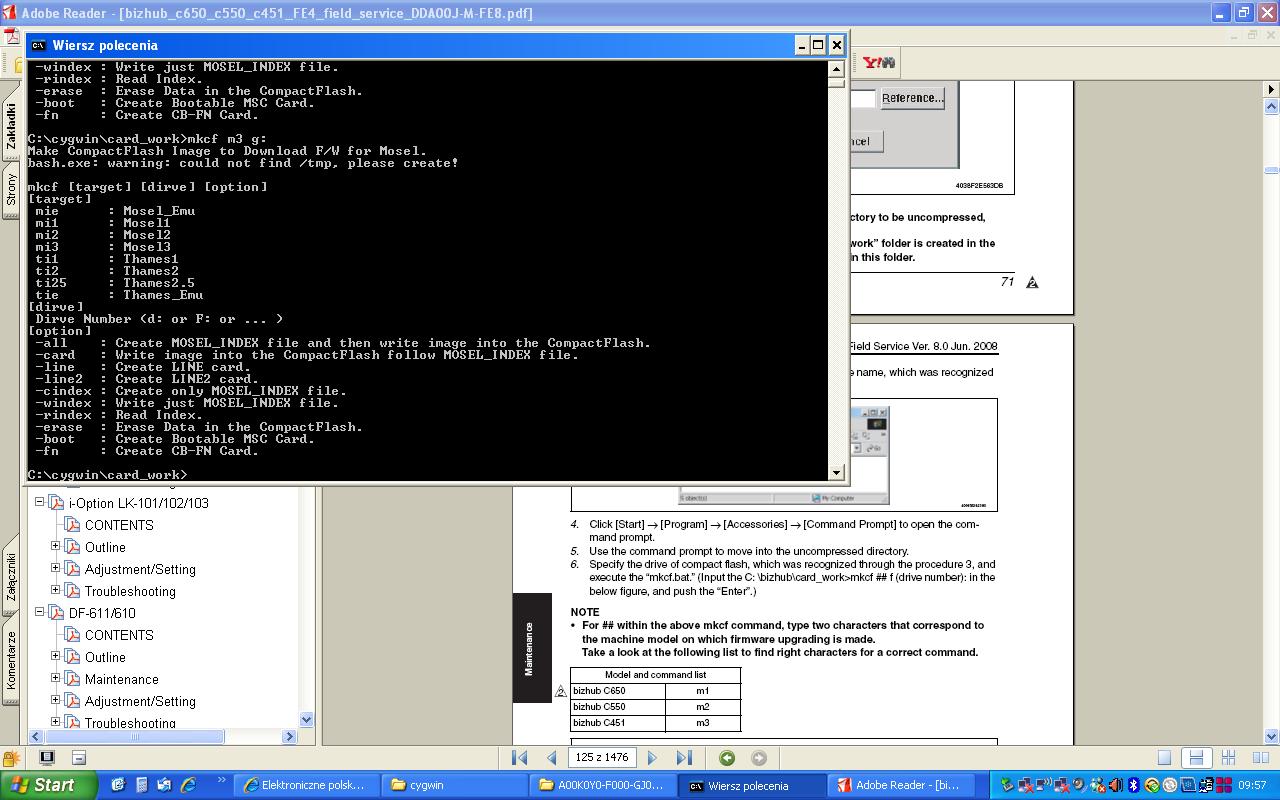This screenshot has height=800, width=1280.
Task: Open the Załączniki side tab
Action: click(x=11, y=576)
